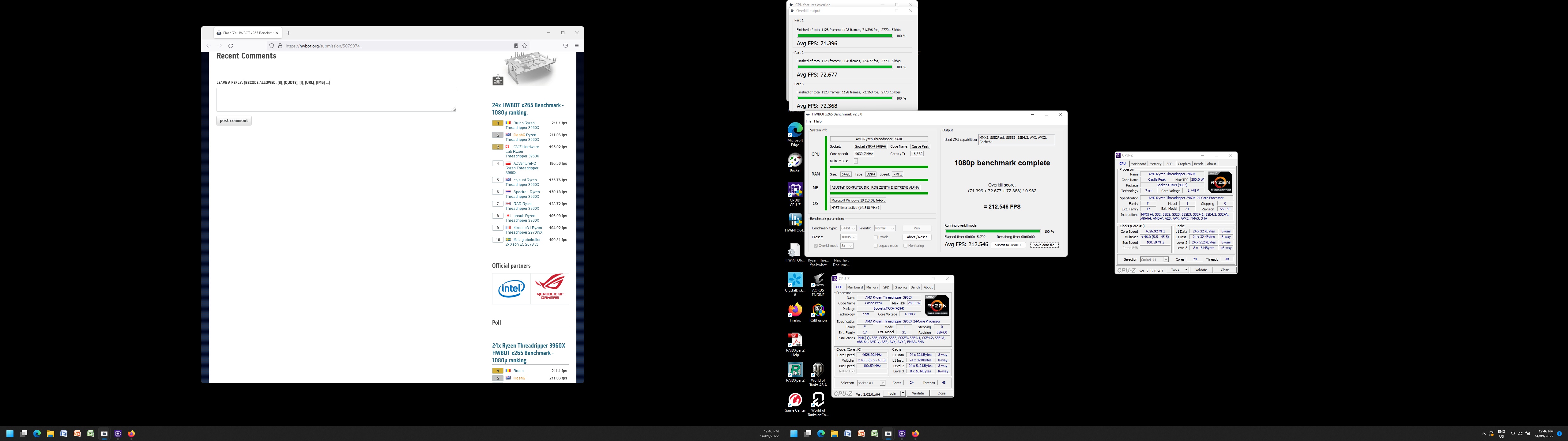The height and width of the screenshot is (441, 1568).
Task: Open the AORUS ENGINE desktop shortcut
Action: (818, 285)
